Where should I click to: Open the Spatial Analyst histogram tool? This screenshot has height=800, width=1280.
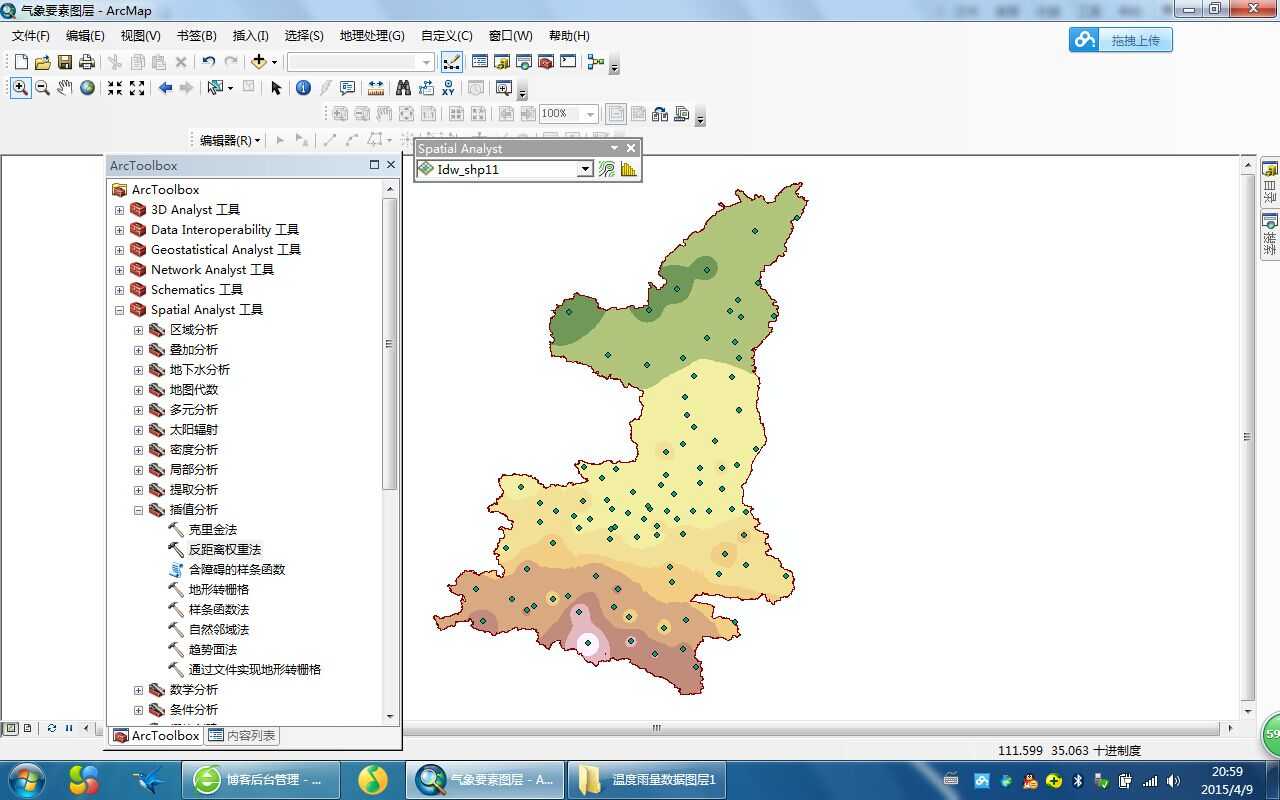(628, 170)
